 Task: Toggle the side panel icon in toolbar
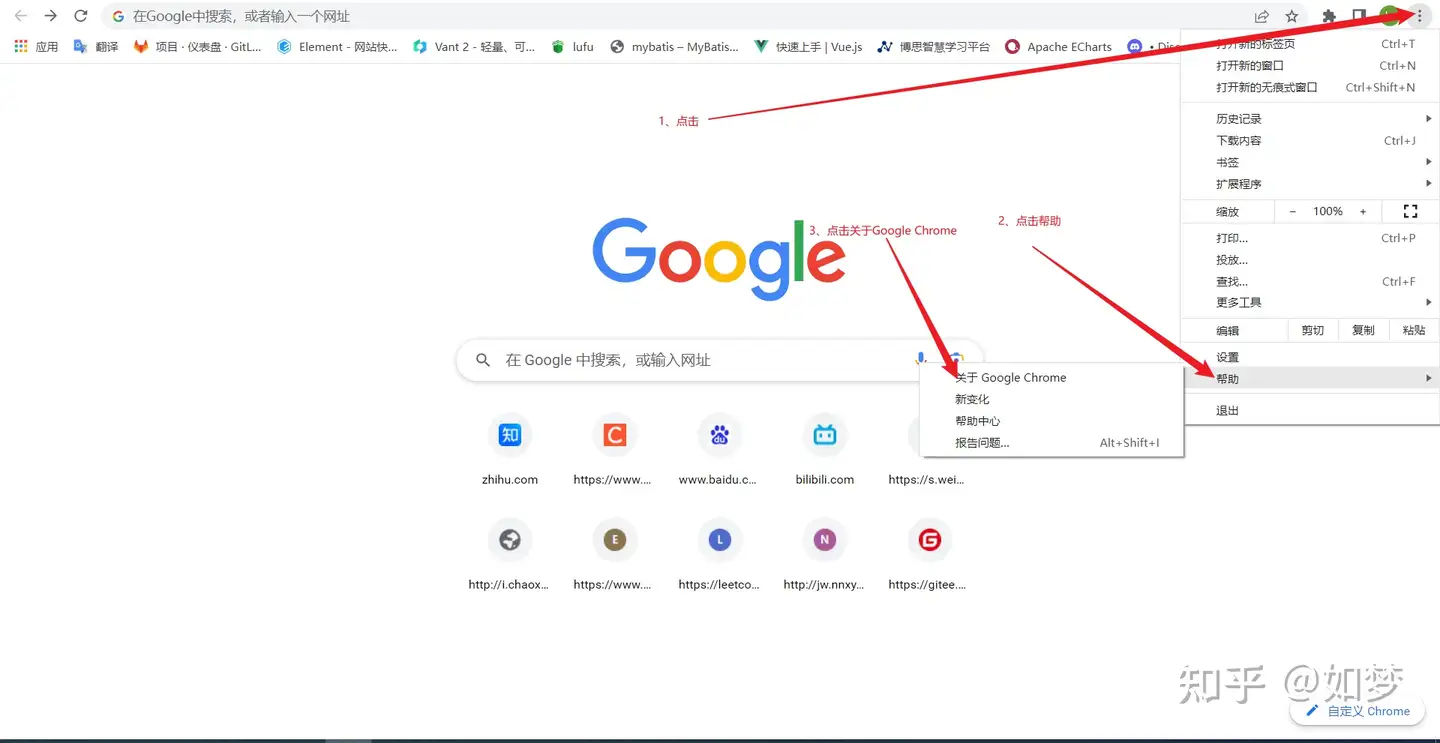[1360, 16]
